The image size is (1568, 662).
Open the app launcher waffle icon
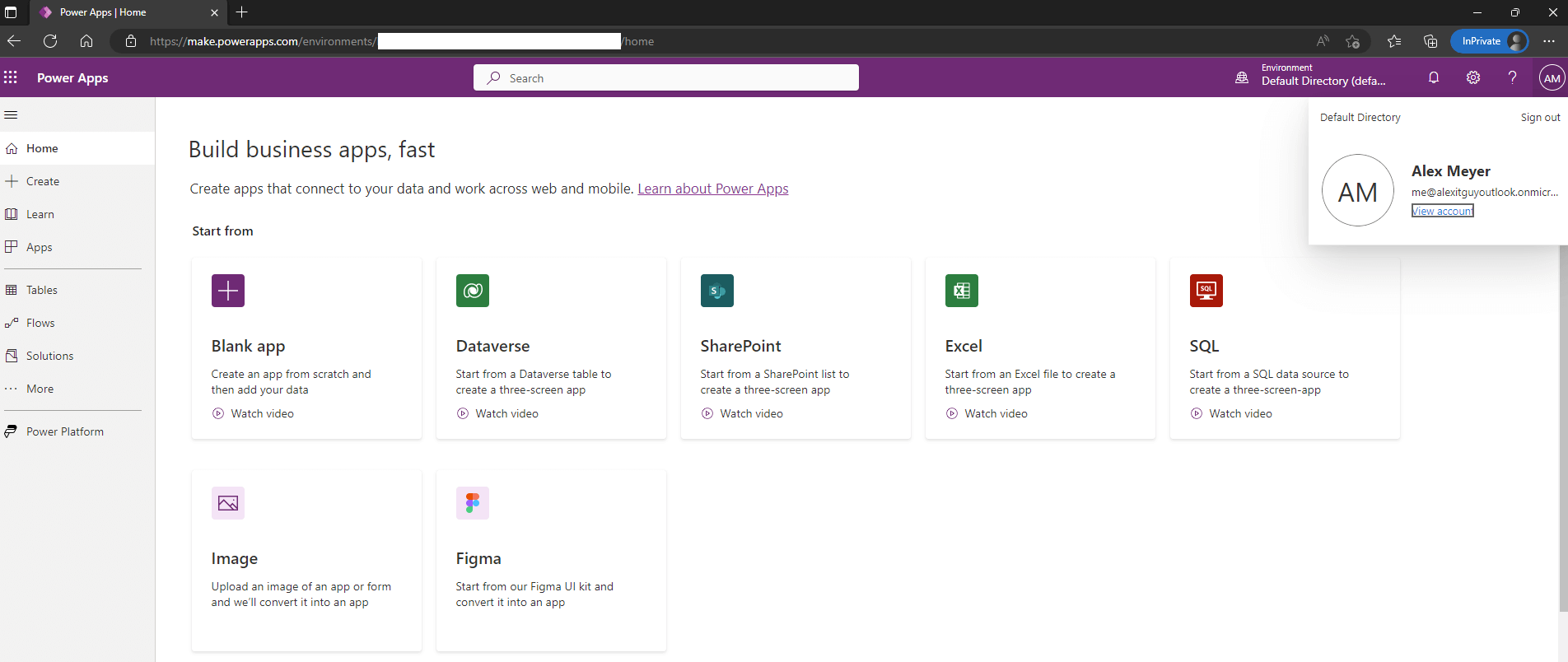click(11, 77)
